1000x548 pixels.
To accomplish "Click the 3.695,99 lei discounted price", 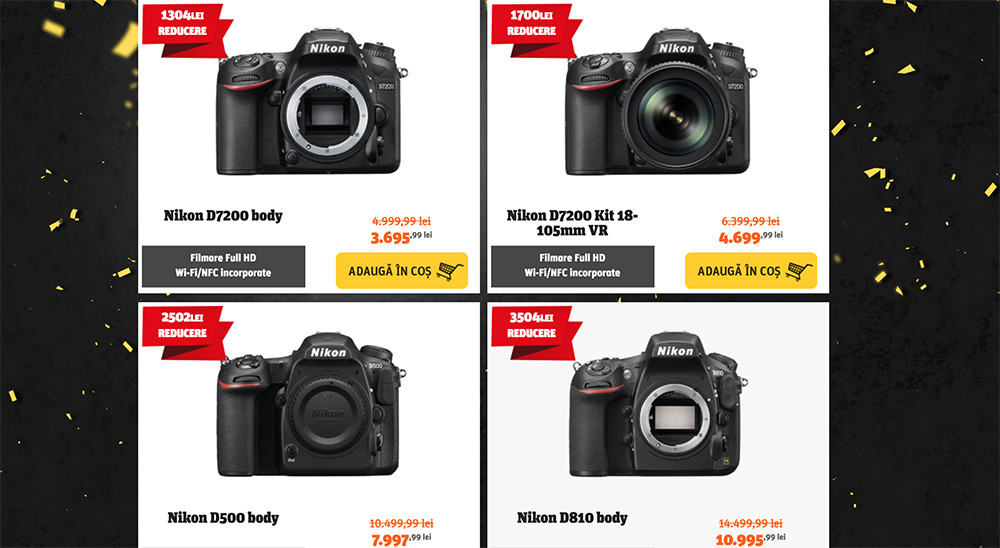I will pos(402,237).
